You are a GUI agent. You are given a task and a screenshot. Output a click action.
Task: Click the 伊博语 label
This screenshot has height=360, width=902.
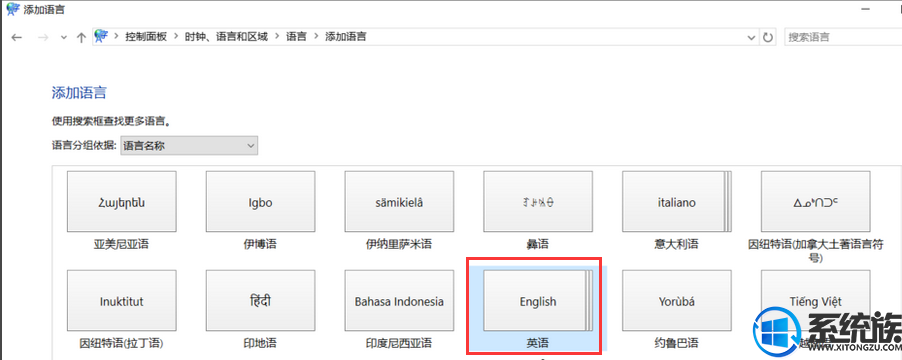260,244
